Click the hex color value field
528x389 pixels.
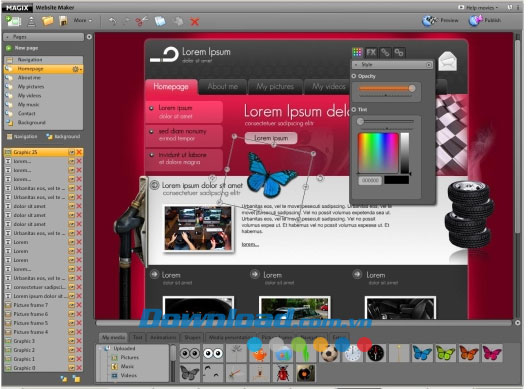coord(370,181)
